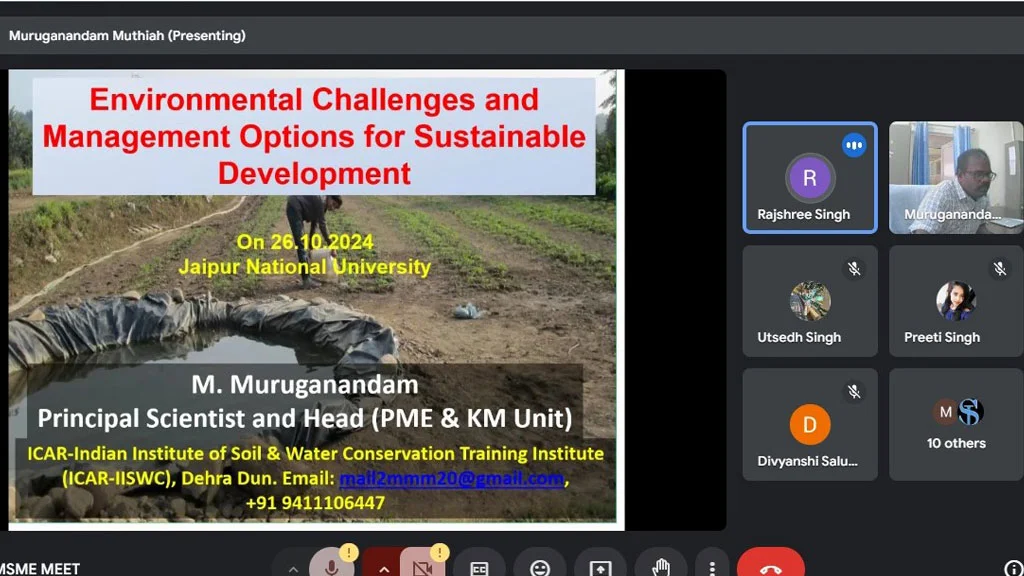Click the S avatar in others tile
This screenshot has height=576, width=1024.
[x=970, y=412]
